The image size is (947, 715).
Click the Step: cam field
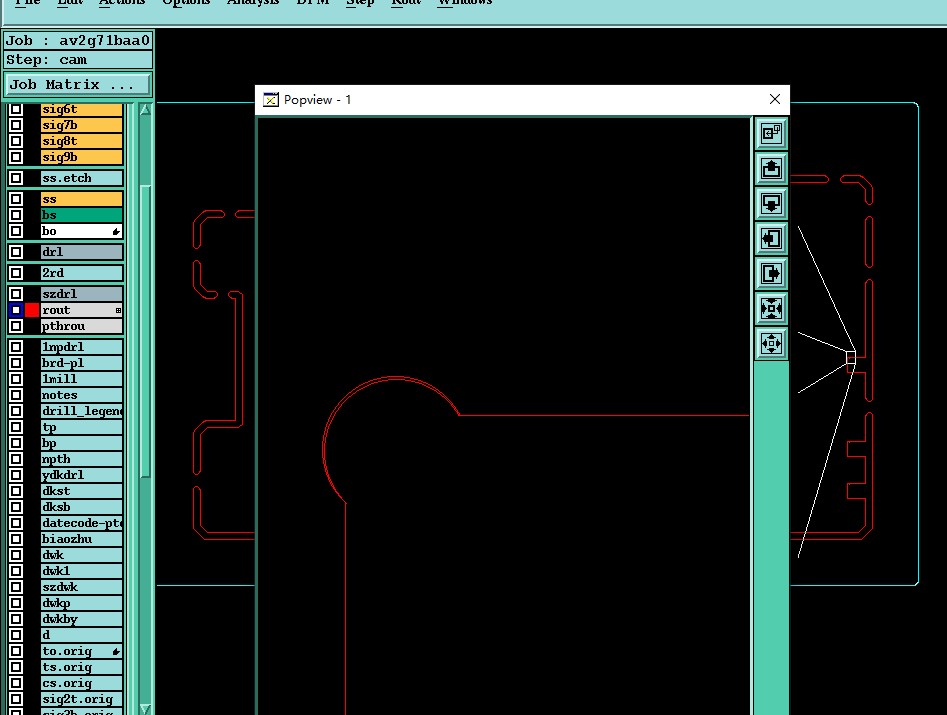78,60
